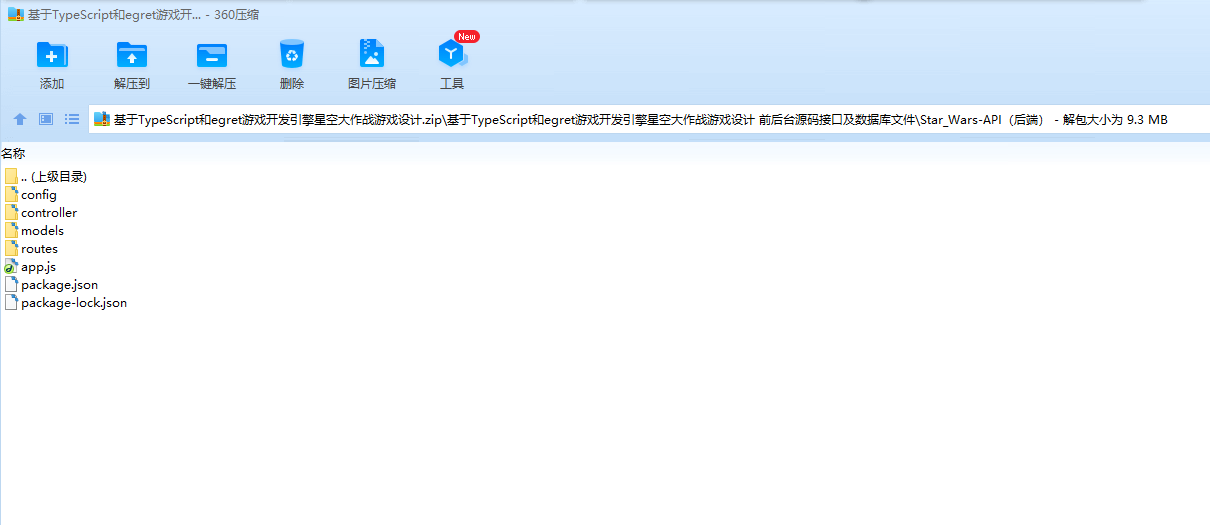Click the routes folder icon
This screenshot has width=1210, height=525.
coord(11,248)
